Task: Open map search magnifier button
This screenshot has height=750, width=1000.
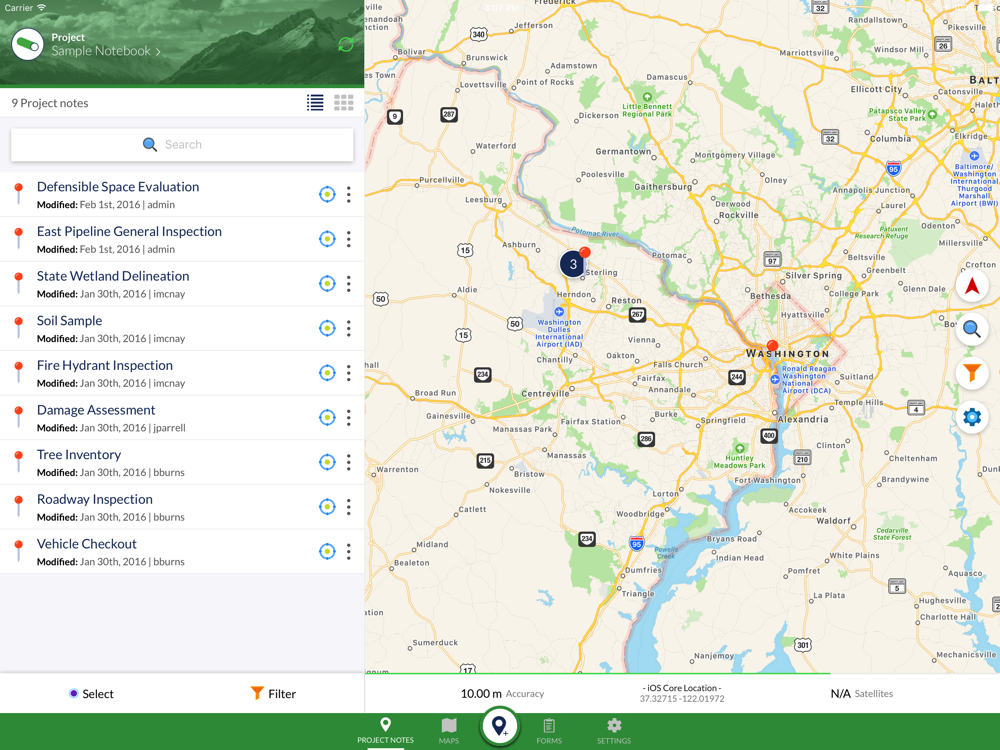Action: [972, 329]
